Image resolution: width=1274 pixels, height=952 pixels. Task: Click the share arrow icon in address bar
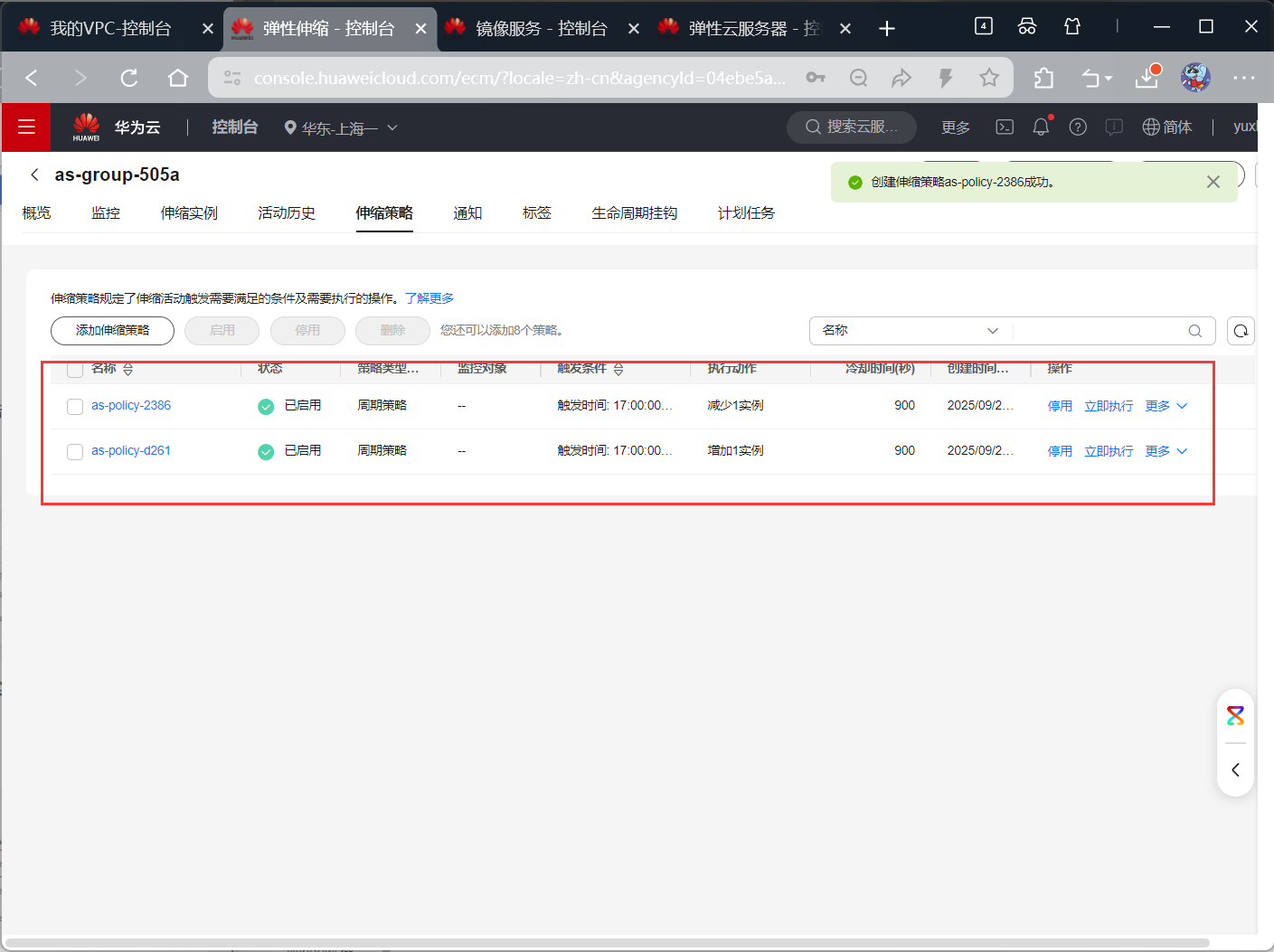click(901, 78)
